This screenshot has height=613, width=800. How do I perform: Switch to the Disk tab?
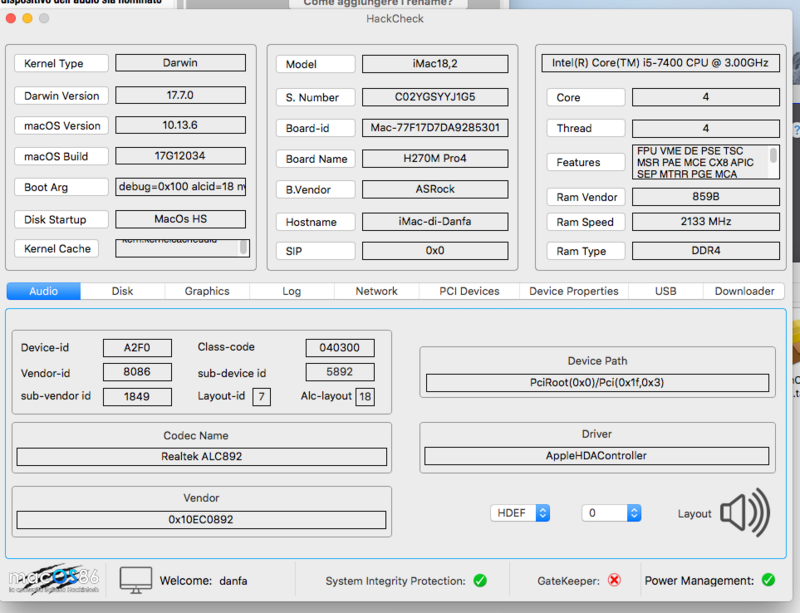pyautogui.click(x=122, y=291)
